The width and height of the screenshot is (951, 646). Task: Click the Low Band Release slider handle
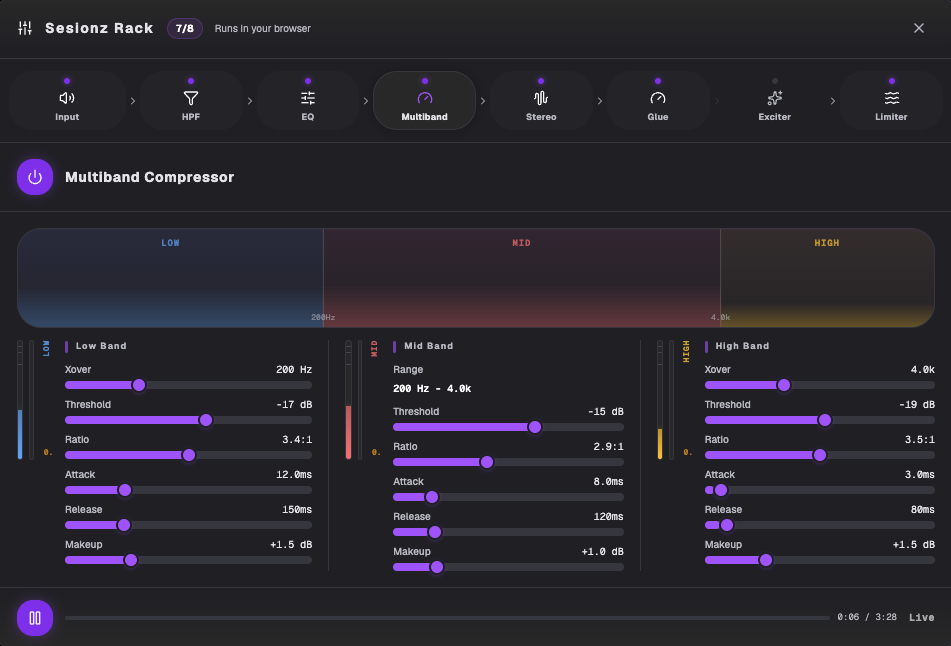point(124,525)
